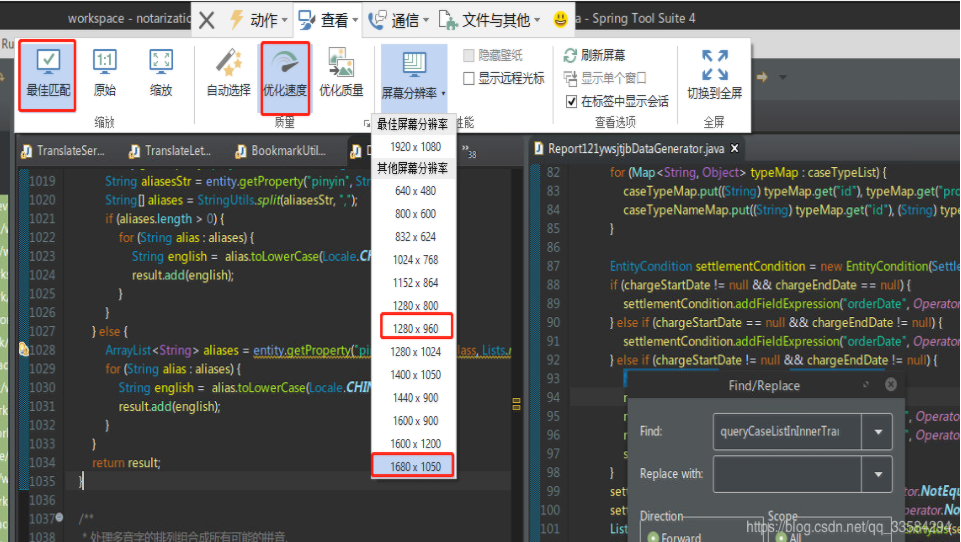Expand the Replace with history dropdown
The width and height of the screenshot is (961, 542).
[x=878, y=474]
